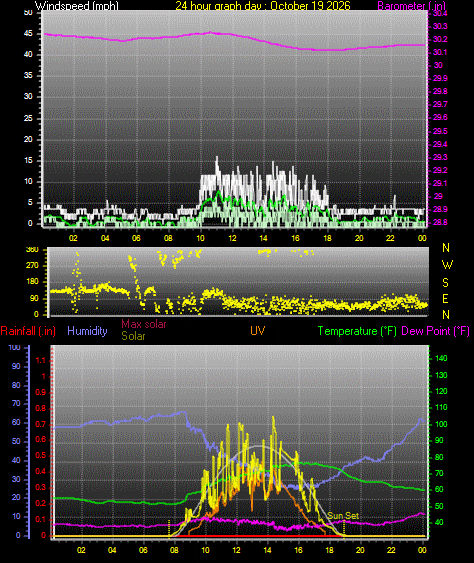This screenshot has height=563, width=474.
Task: Click the 30.4 barometer scale value
Action: point(440,13)
